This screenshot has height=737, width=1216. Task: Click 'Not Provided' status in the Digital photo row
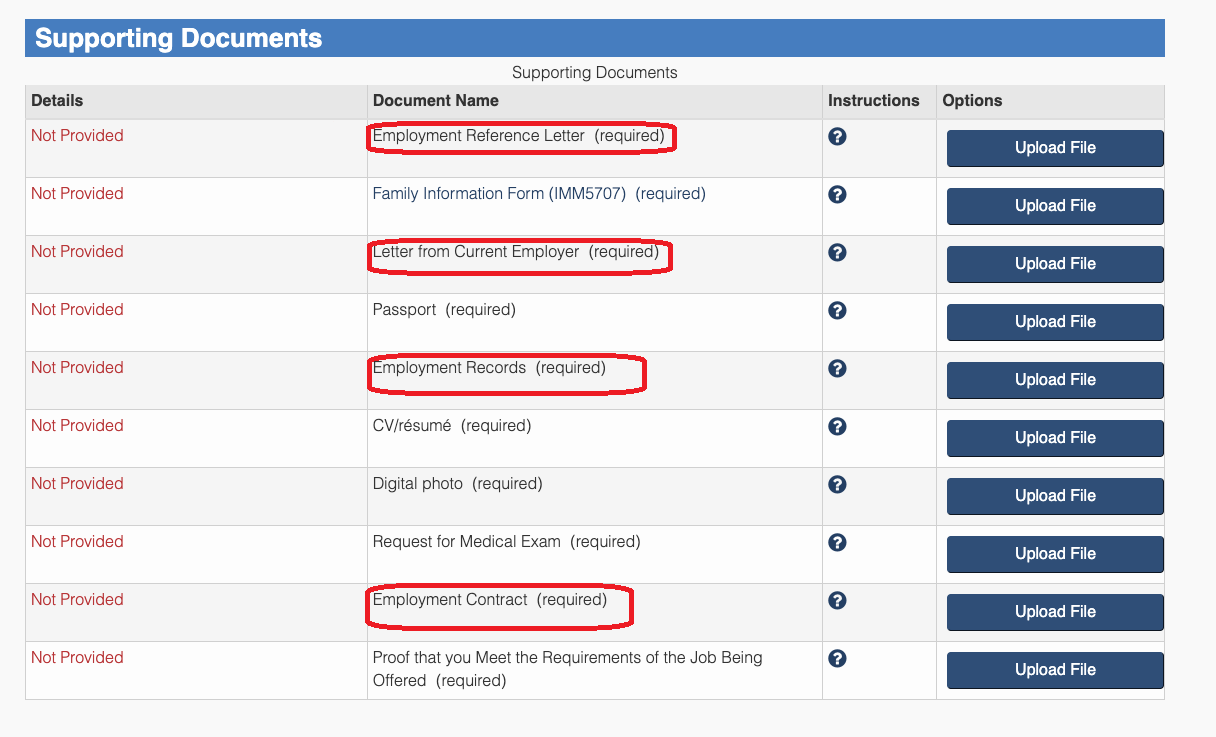coord(77,484)
